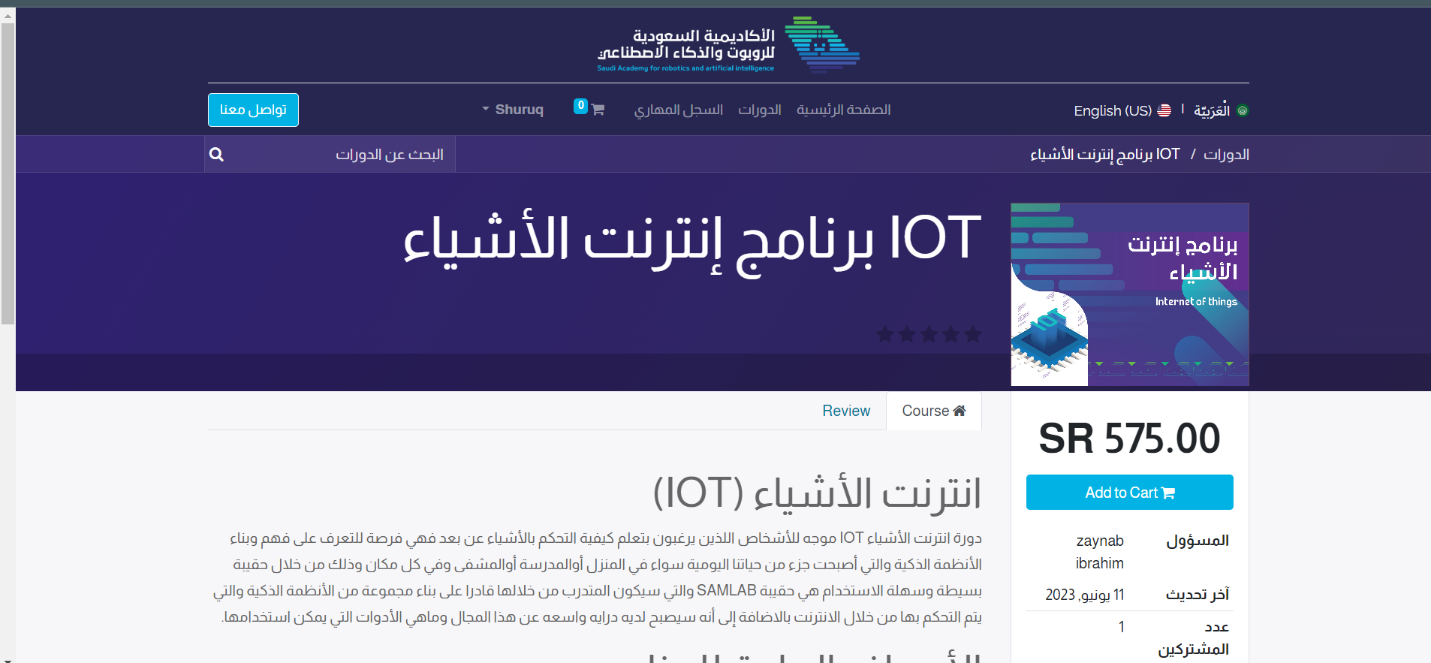This screenshot has width=1431, height=663.
Task: Go to الصفحة الرئيسية in navigation menu
Action: (843, 110)
